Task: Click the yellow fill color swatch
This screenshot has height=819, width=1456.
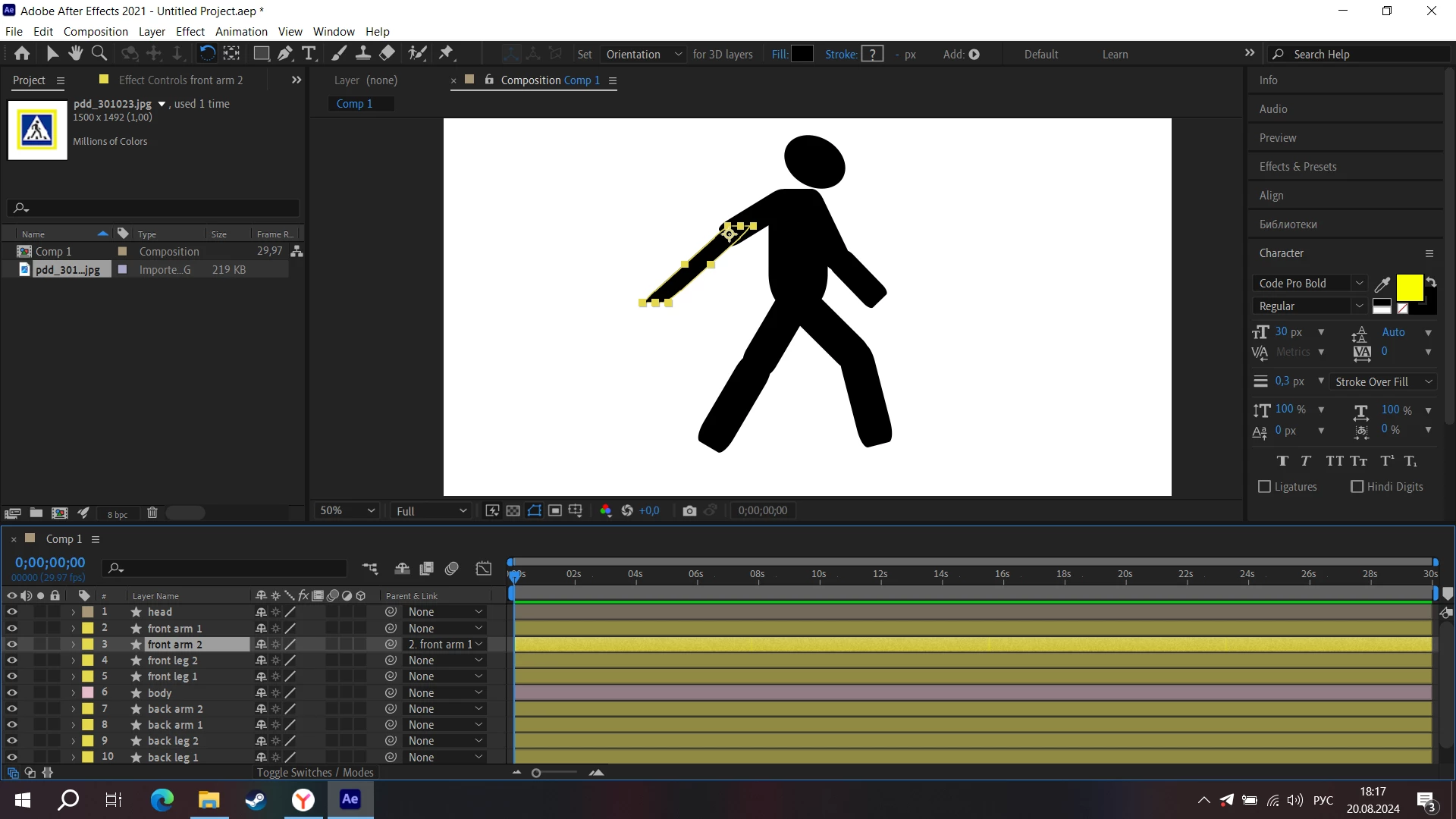Action: pos(1409,288)
